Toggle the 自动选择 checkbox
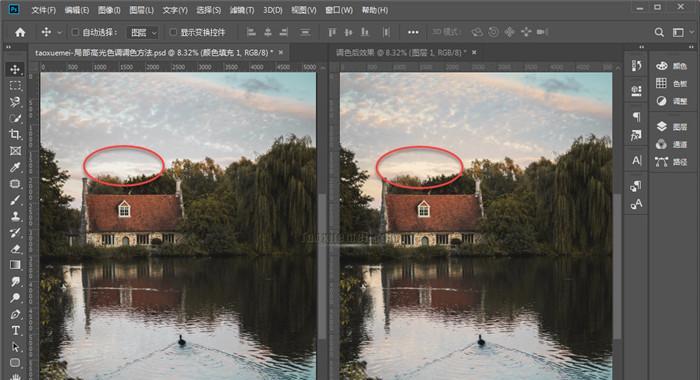 (75, 32)
